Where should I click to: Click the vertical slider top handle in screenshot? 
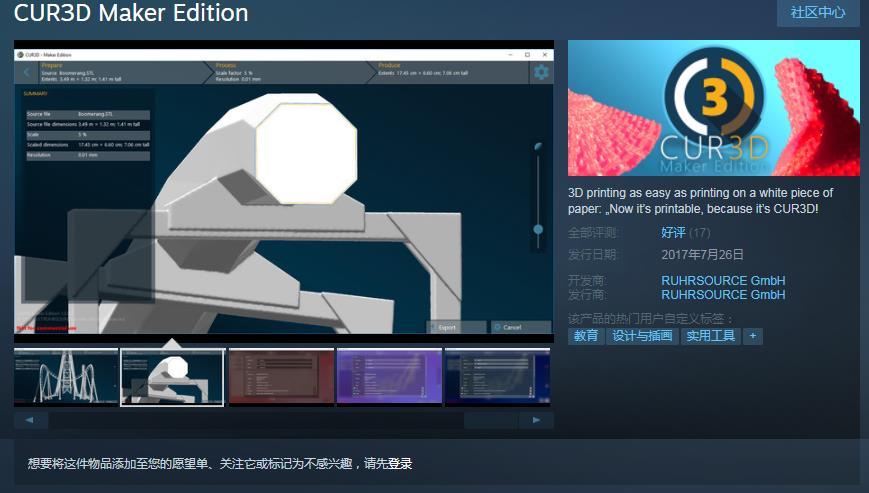(538, 146)
